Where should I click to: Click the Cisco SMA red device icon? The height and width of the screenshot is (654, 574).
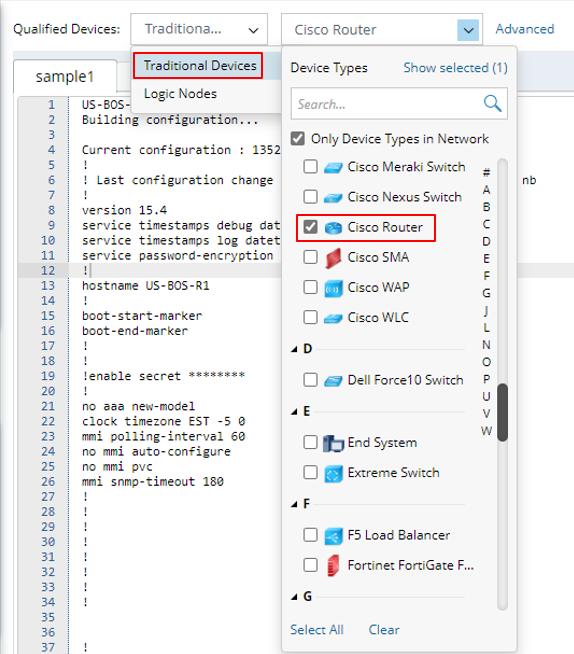tap(333, 258)
